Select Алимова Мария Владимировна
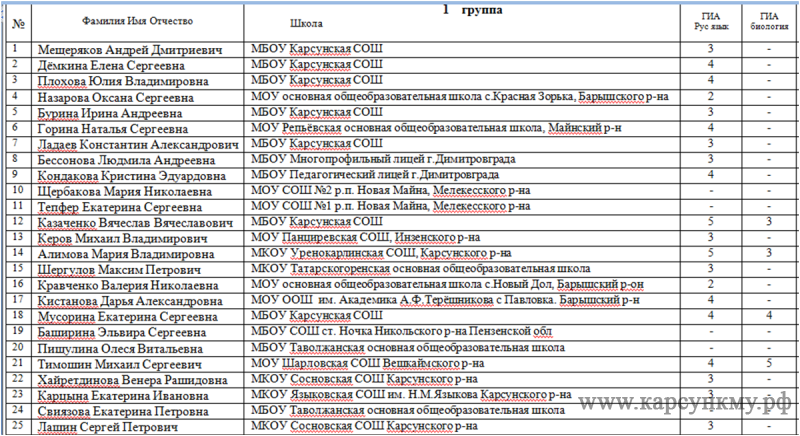Screen dimensions: 800x436 pyautogui.click(x=126, y=254)
